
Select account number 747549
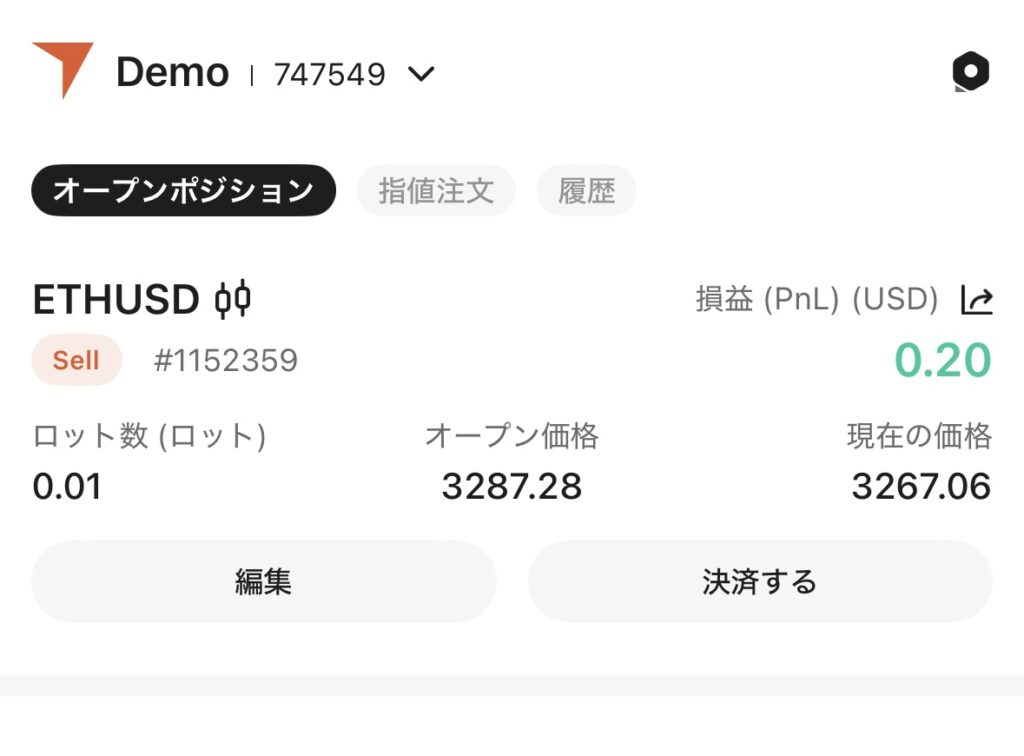pyautogui.click(x=329, y=74)
